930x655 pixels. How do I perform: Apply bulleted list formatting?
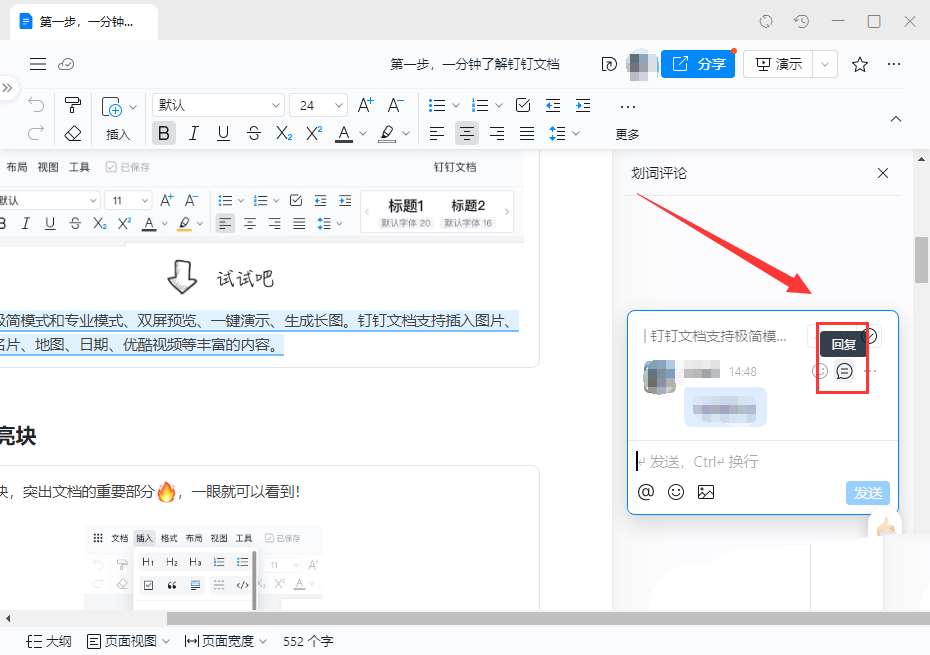click(x=437, y=106)
